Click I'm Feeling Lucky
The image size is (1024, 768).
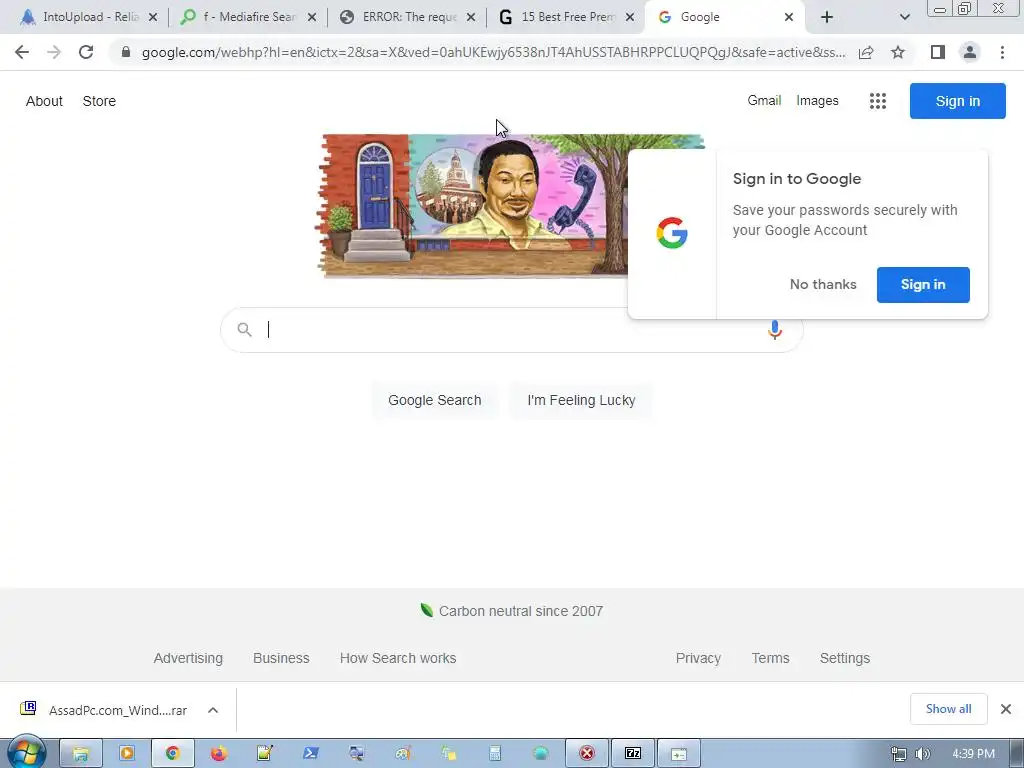[581, 400]
